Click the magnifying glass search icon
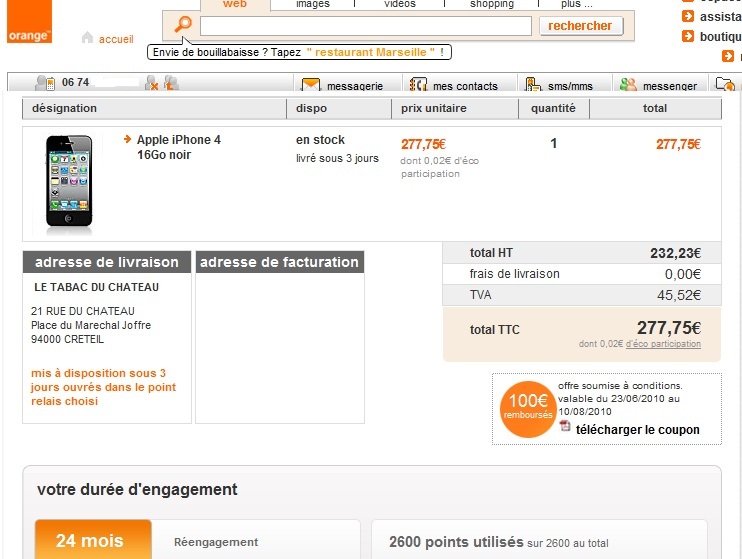Viewport: 742px width, 559px height. 183,24
